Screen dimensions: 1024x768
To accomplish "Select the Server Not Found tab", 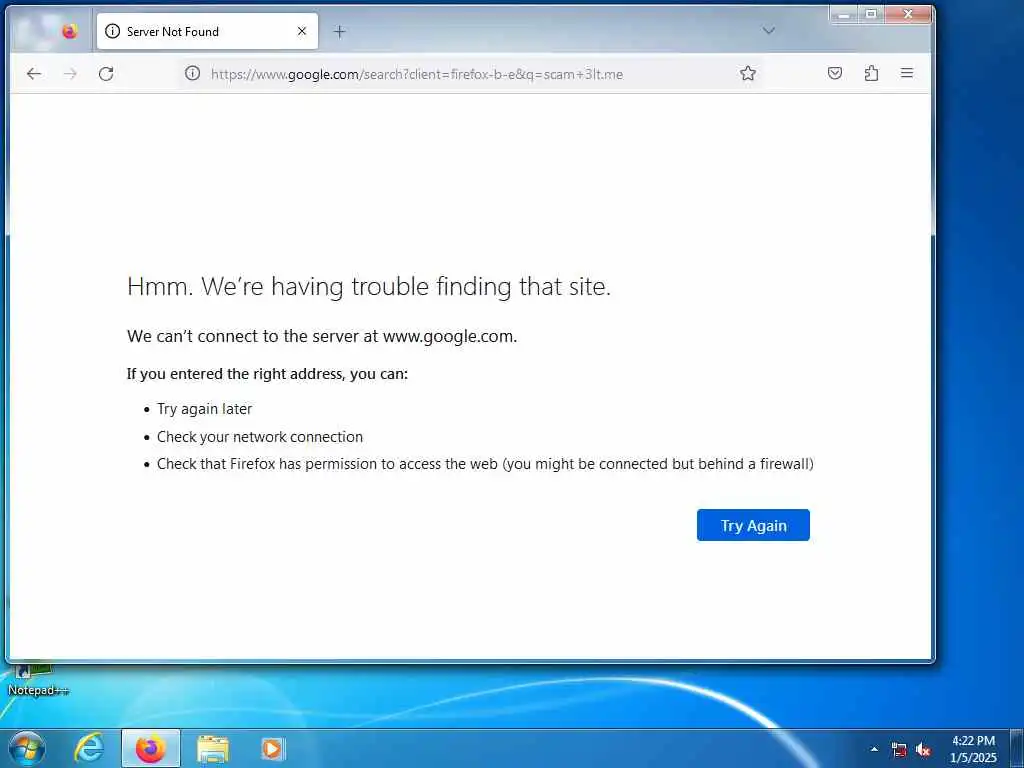I will point(207,31).
